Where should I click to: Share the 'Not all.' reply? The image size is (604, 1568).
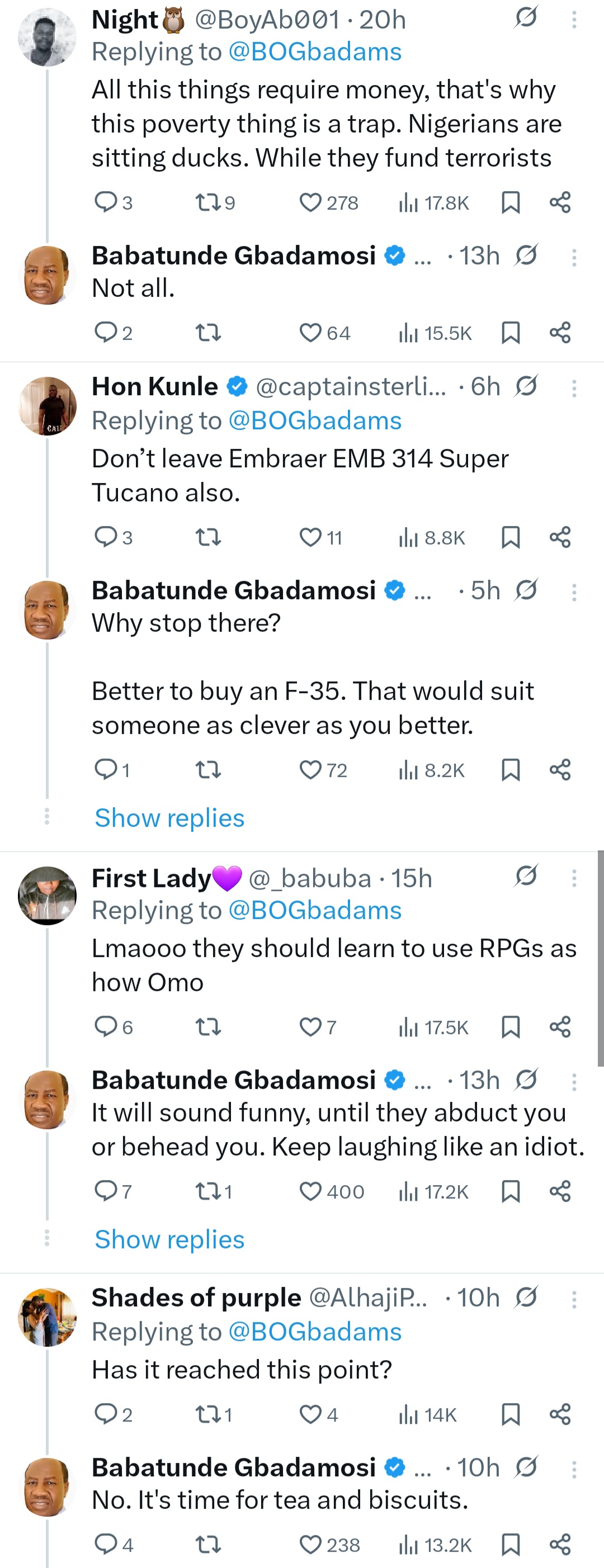tap(560, 333)
